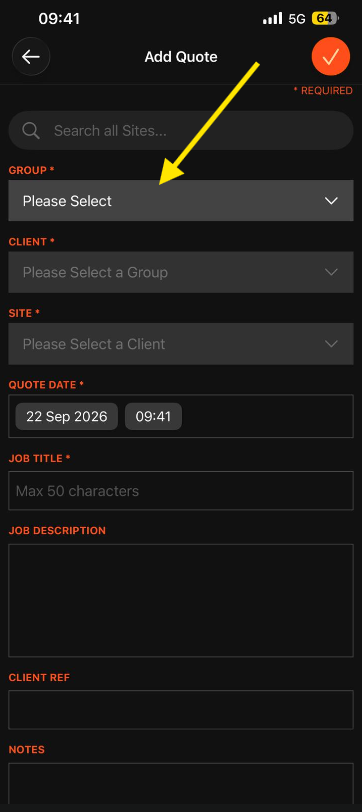
Task: Tap the status bar clock
Action: pos(59,19)
